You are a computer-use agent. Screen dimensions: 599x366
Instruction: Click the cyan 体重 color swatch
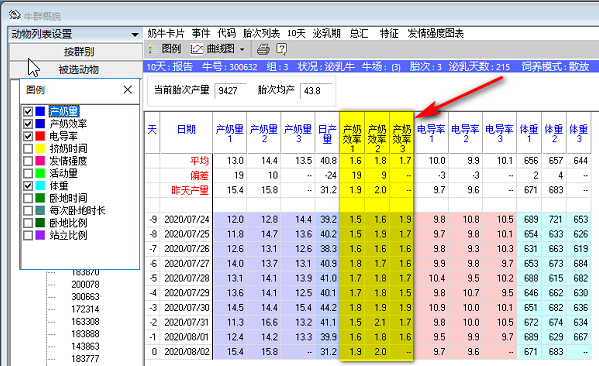(40, 186)
